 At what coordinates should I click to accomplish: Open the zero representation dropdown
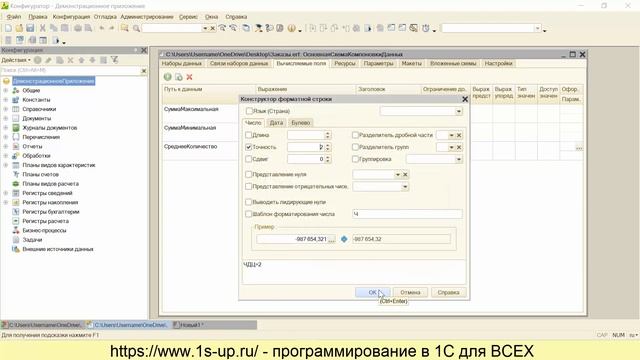[x=398, y=174]
